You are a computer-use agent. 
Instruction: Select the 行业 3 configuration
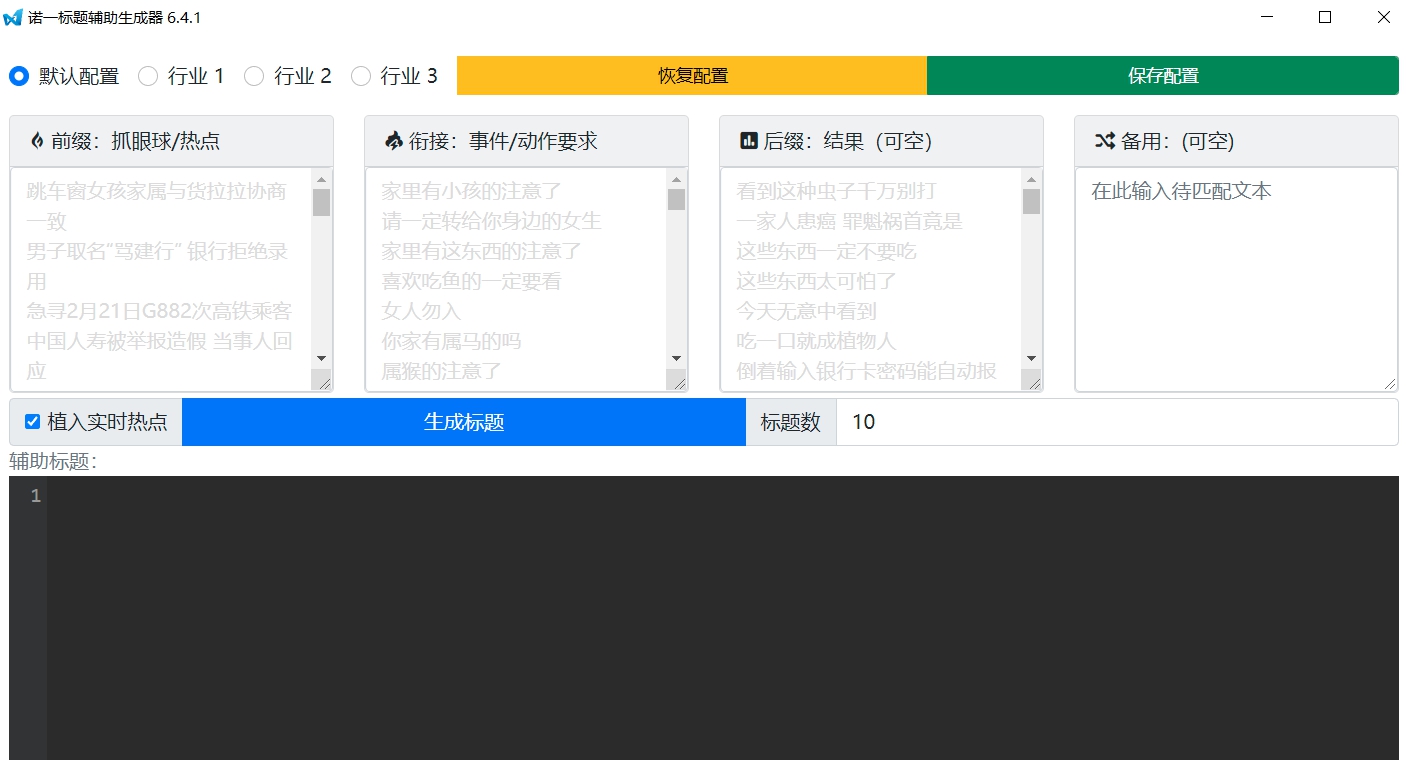(361, 75)
